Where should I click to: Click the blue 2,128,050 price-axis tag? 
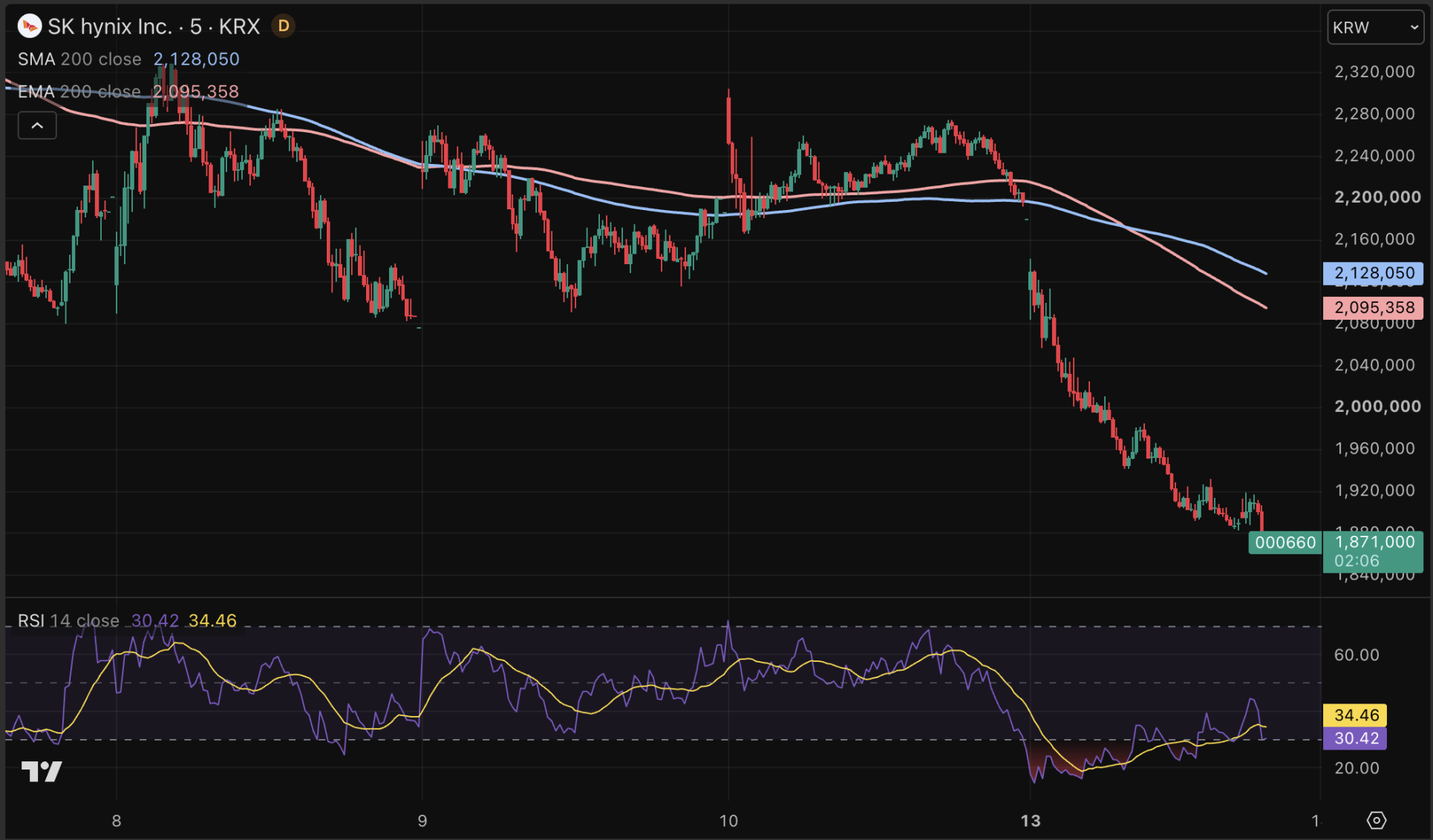point(1373,273)
